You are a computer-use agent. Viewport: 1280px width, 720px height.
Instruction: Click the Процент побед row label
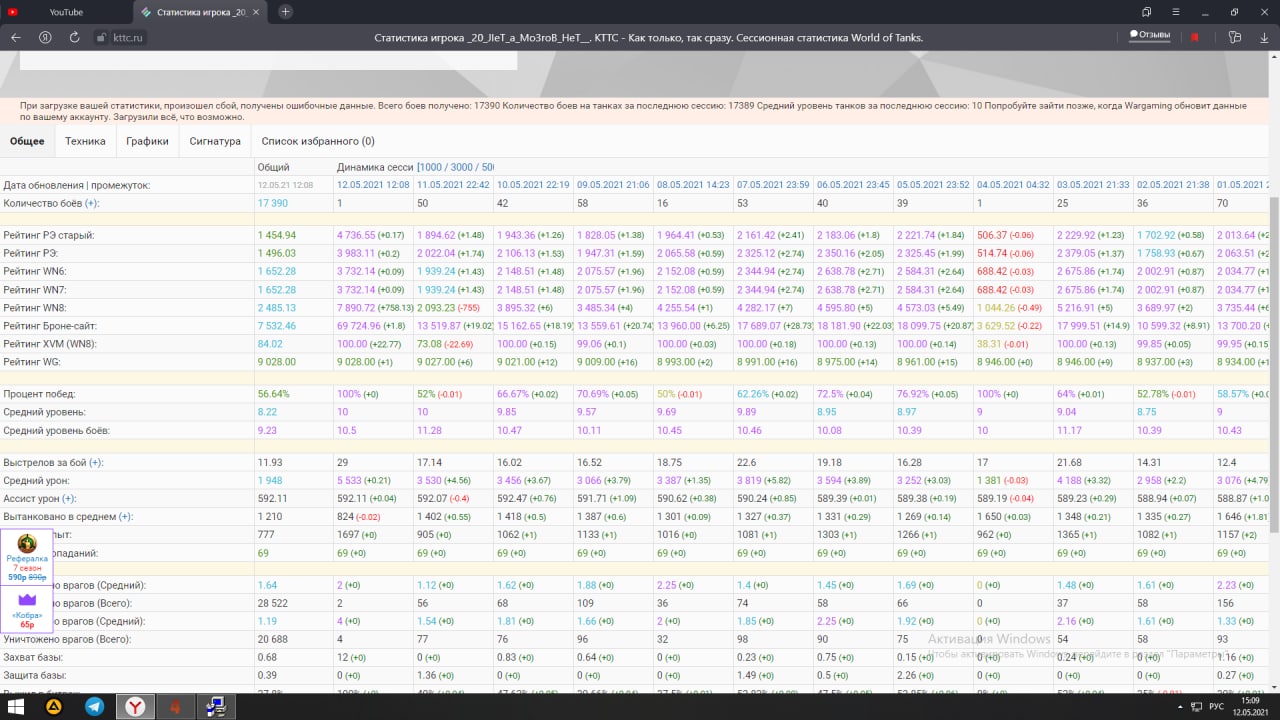point(38,394)
